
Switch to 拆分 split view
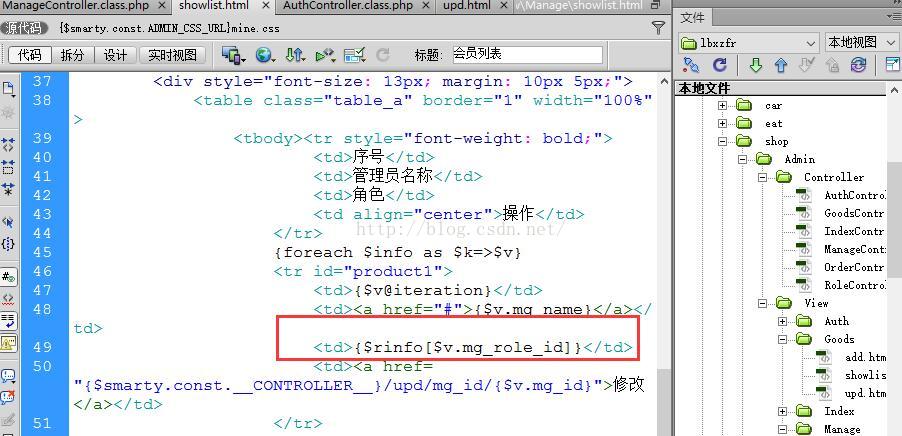[72, 55]
